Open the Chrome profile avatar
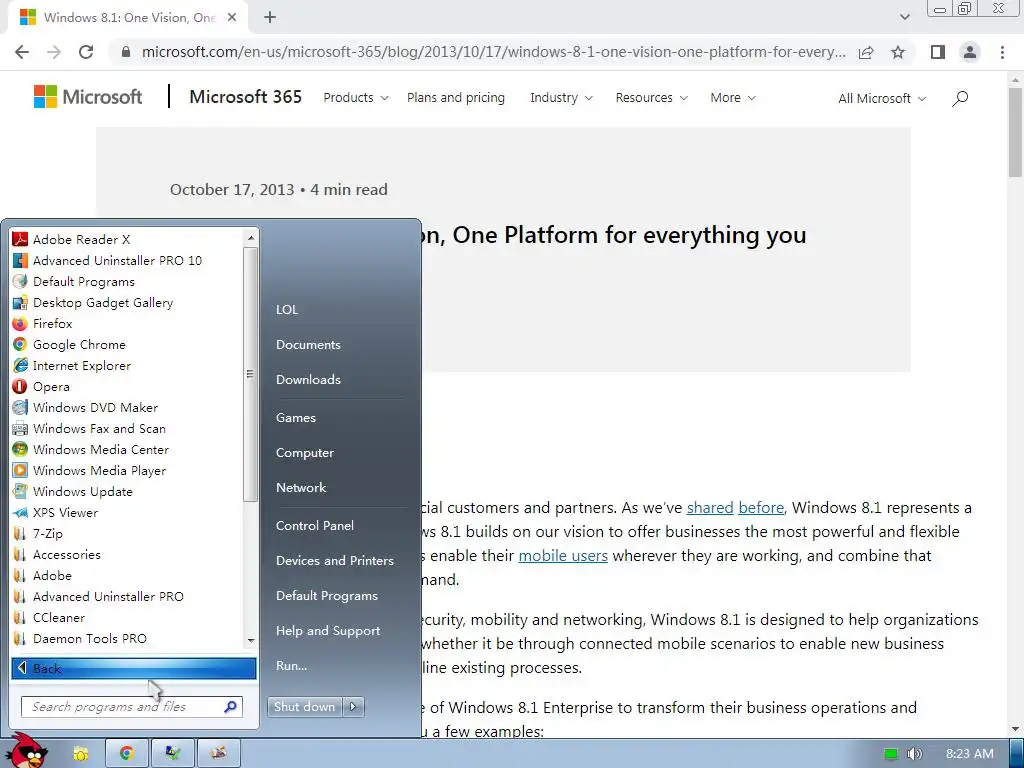The image size is (1024, 768). pyautogui.click(x=970, y=52)
